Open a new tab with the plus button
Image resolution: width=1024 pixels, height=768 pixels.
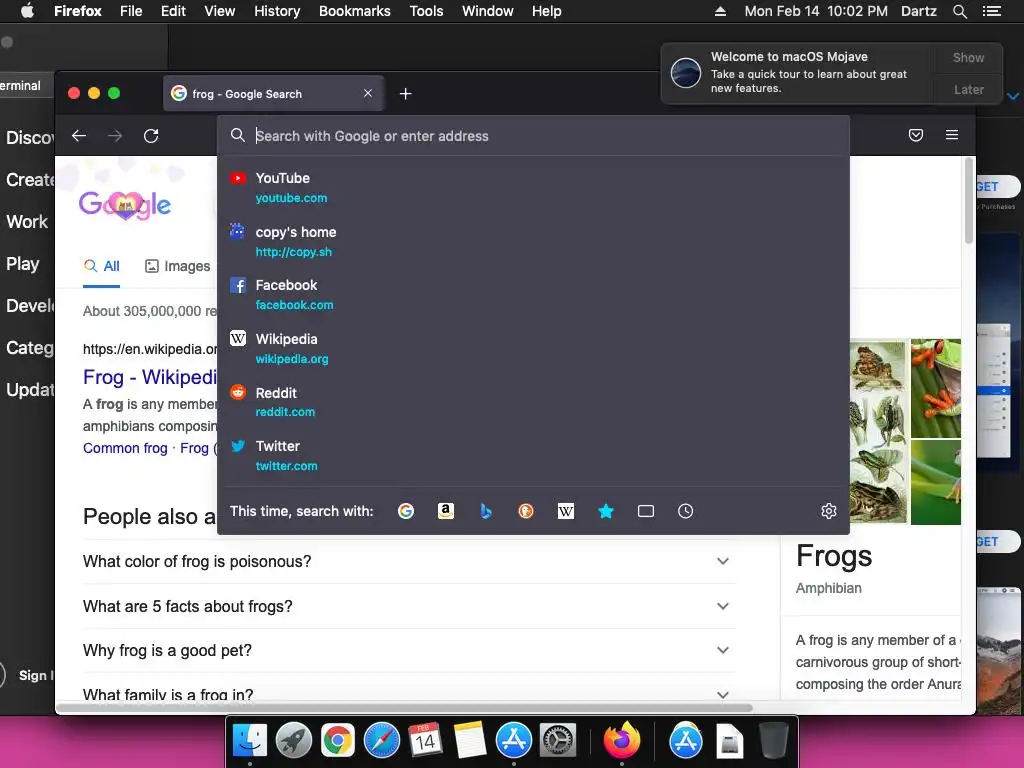click(405, 94)
